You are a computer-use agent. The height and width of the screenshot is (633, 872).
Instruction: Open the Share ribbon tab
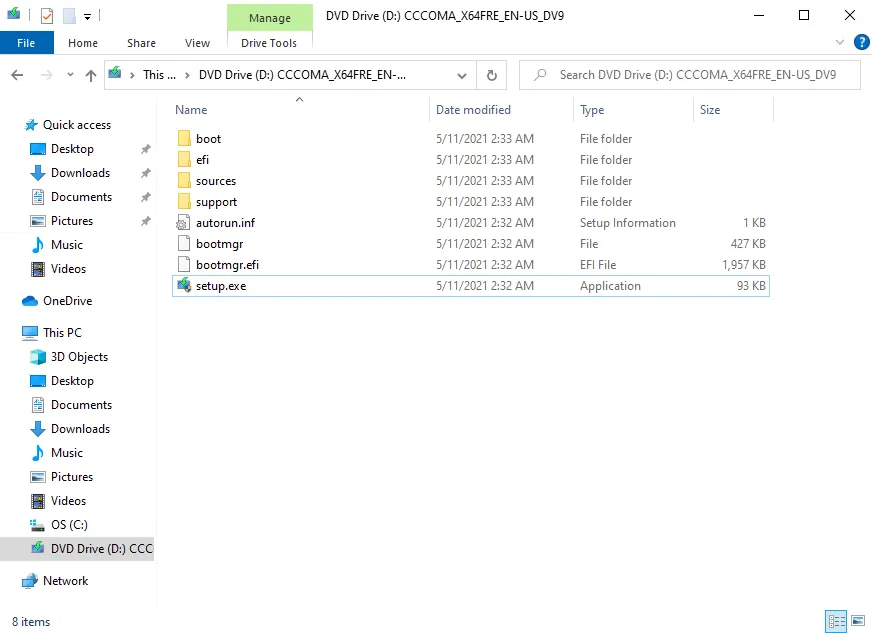(x=141, y=43)
